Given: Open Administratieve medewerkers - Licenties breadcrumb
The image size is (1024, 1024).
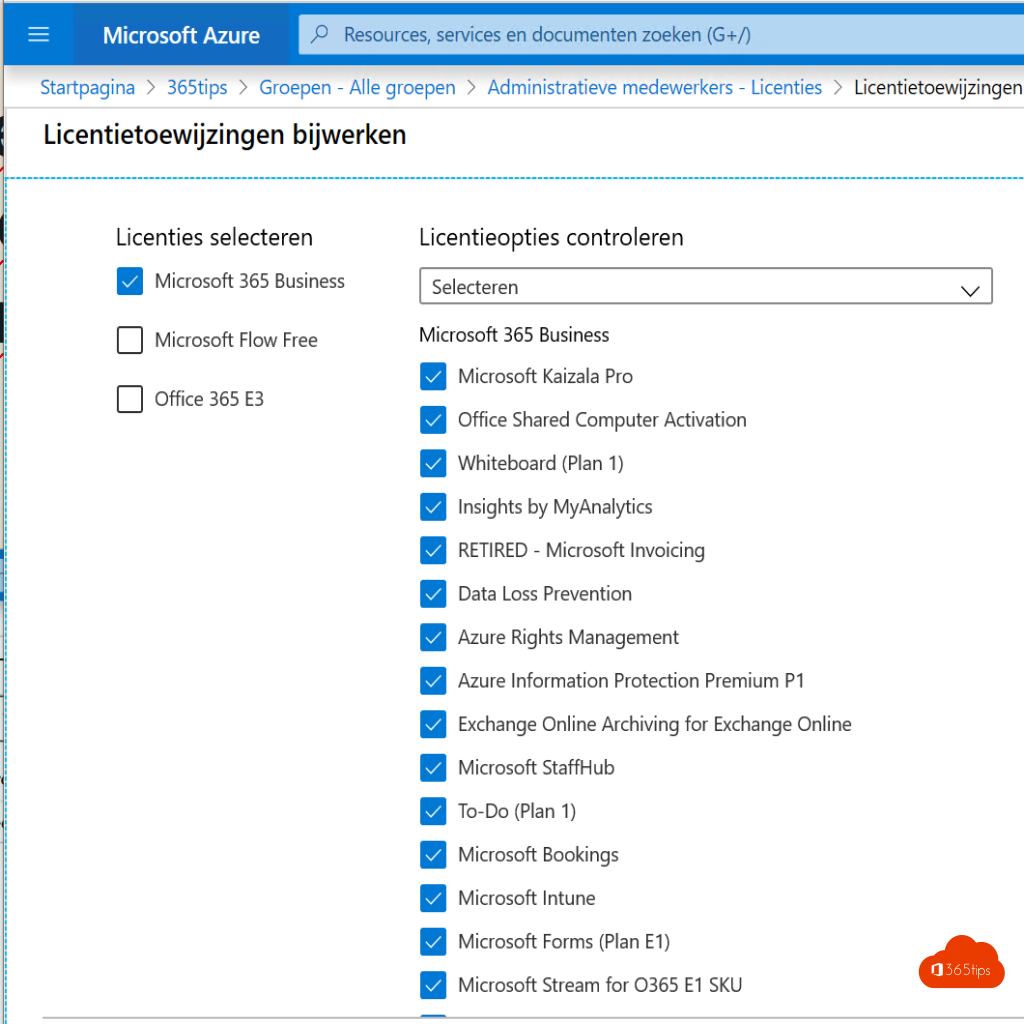Looking at the screenshot, I should click(654, 87).
